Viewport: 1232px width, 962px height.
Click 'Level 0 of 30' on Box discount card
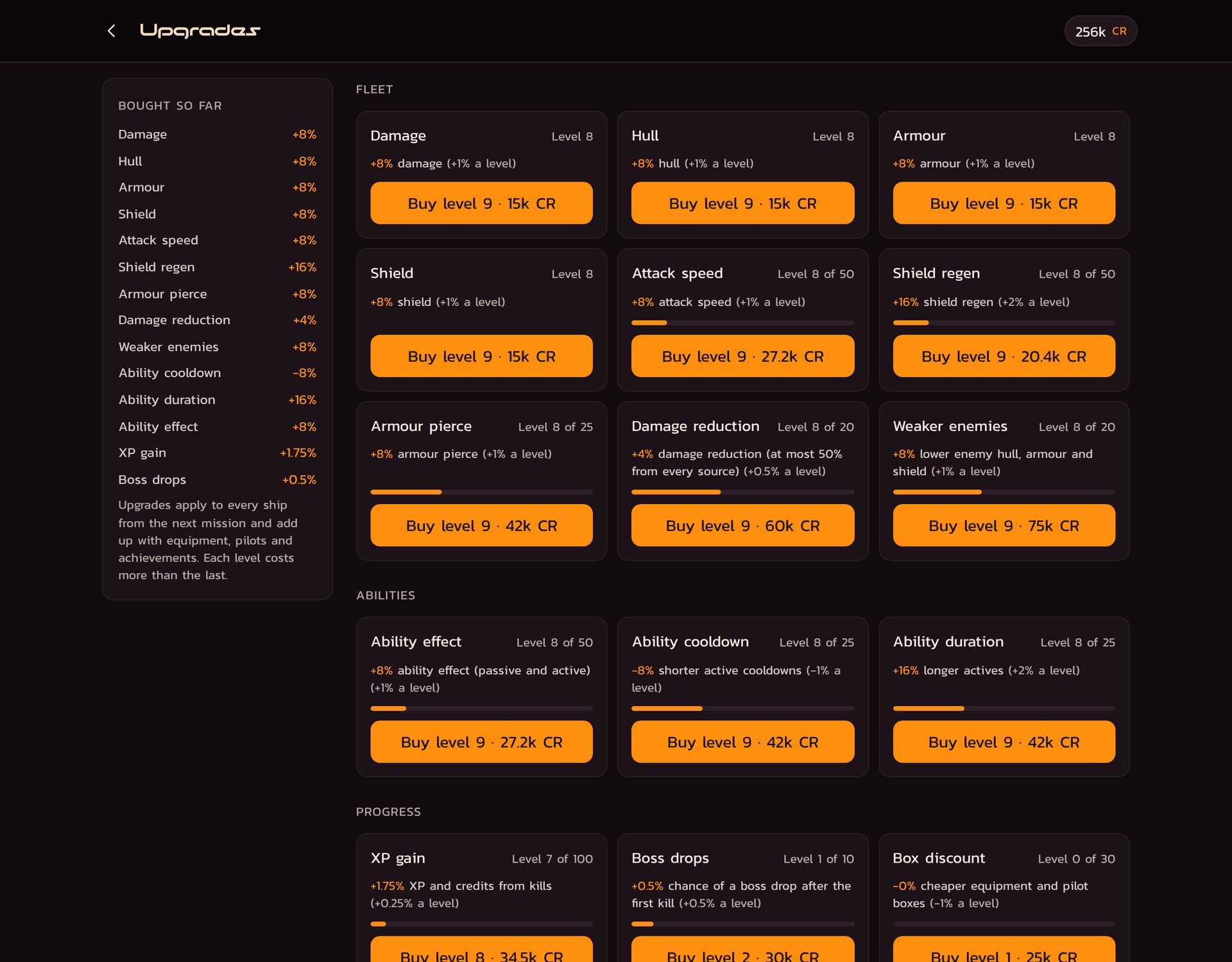pyautogui.click(x=1076, y=859)
